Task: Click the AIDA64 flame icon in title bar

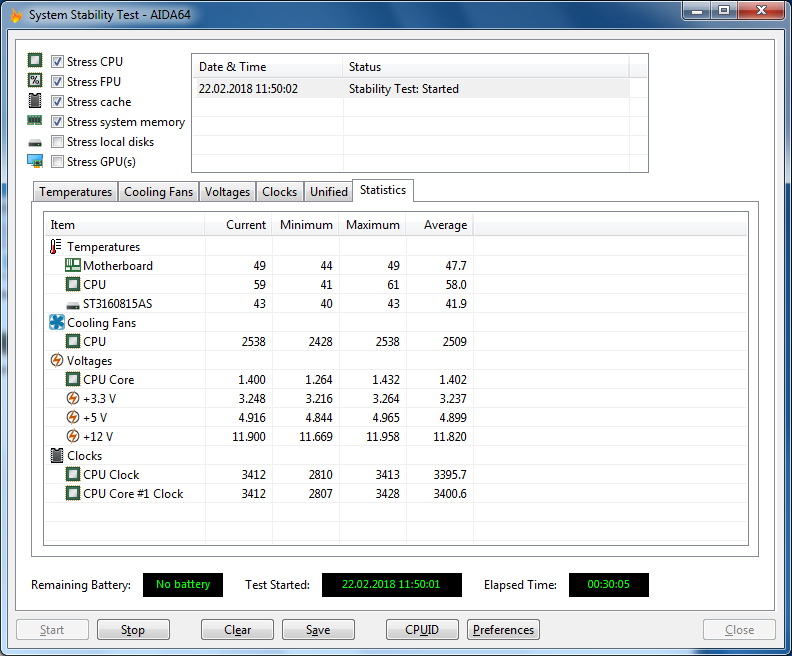Action: [x=15, y=15]
